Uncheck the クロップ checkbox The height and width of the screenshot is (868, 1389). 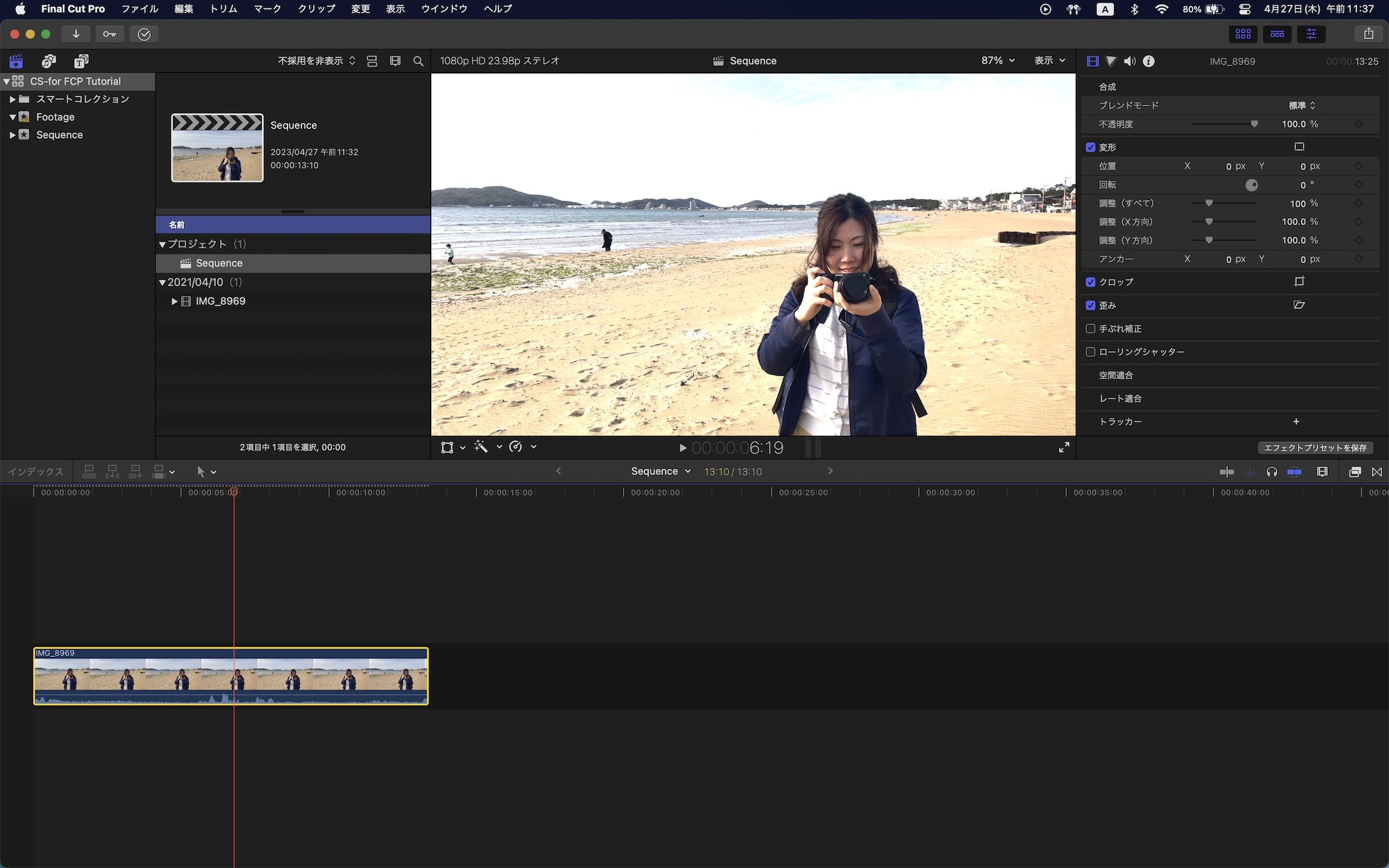point(1090,282)
